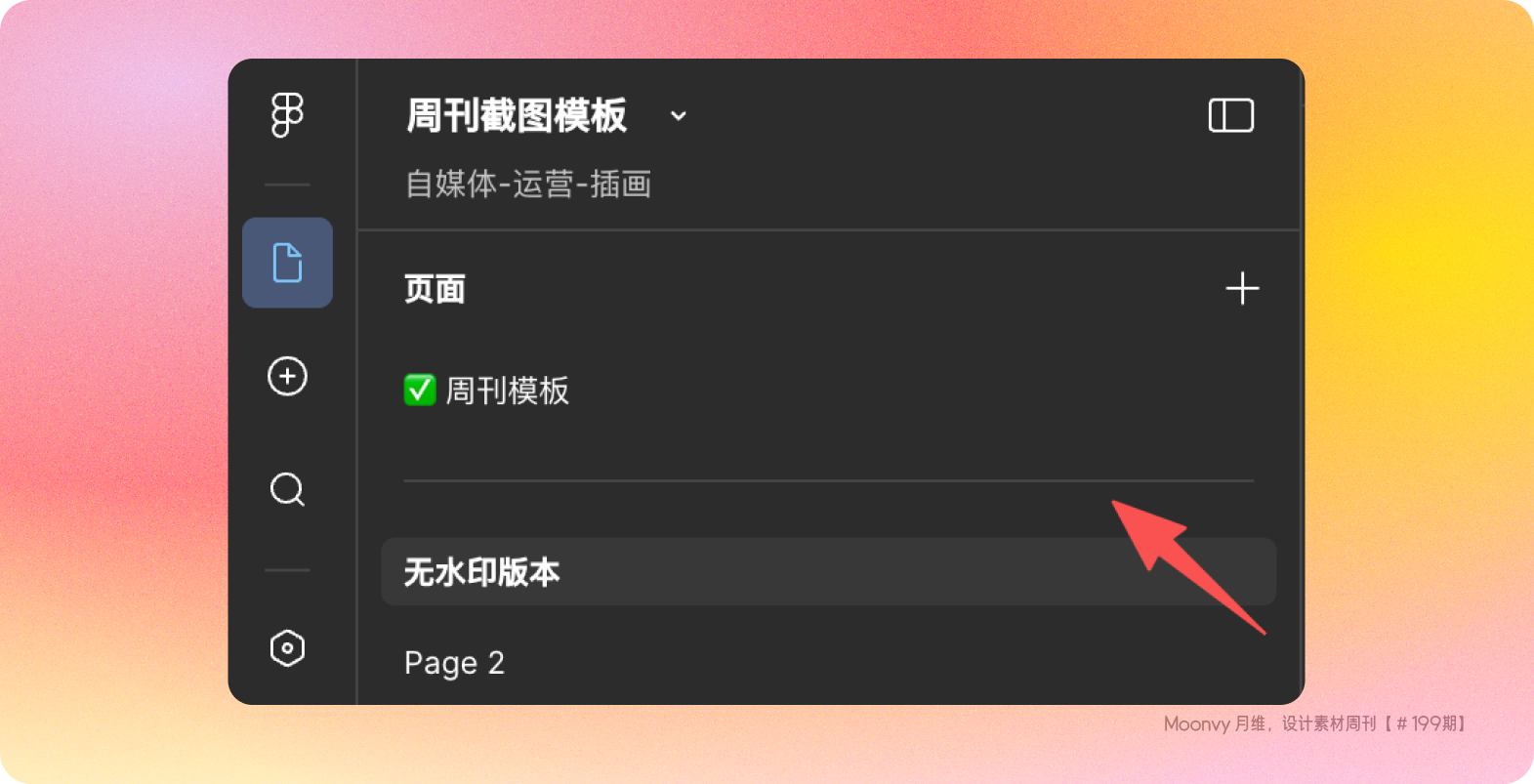Select the 无水印版本 page
Viewport: 1534px width, 784px height.
click(828, 571)
